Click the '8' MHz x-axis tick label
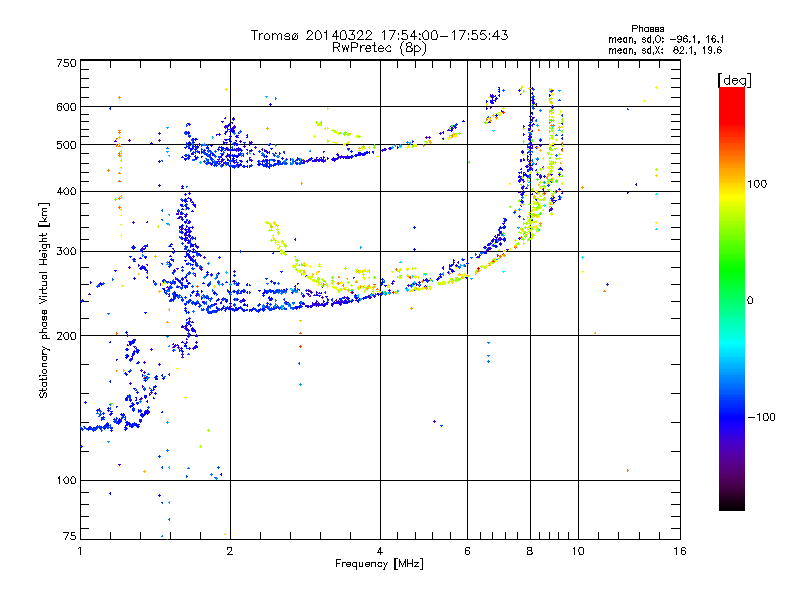This screenshot has width=800, height=600. pyautogui.click(x=530, y=551)
